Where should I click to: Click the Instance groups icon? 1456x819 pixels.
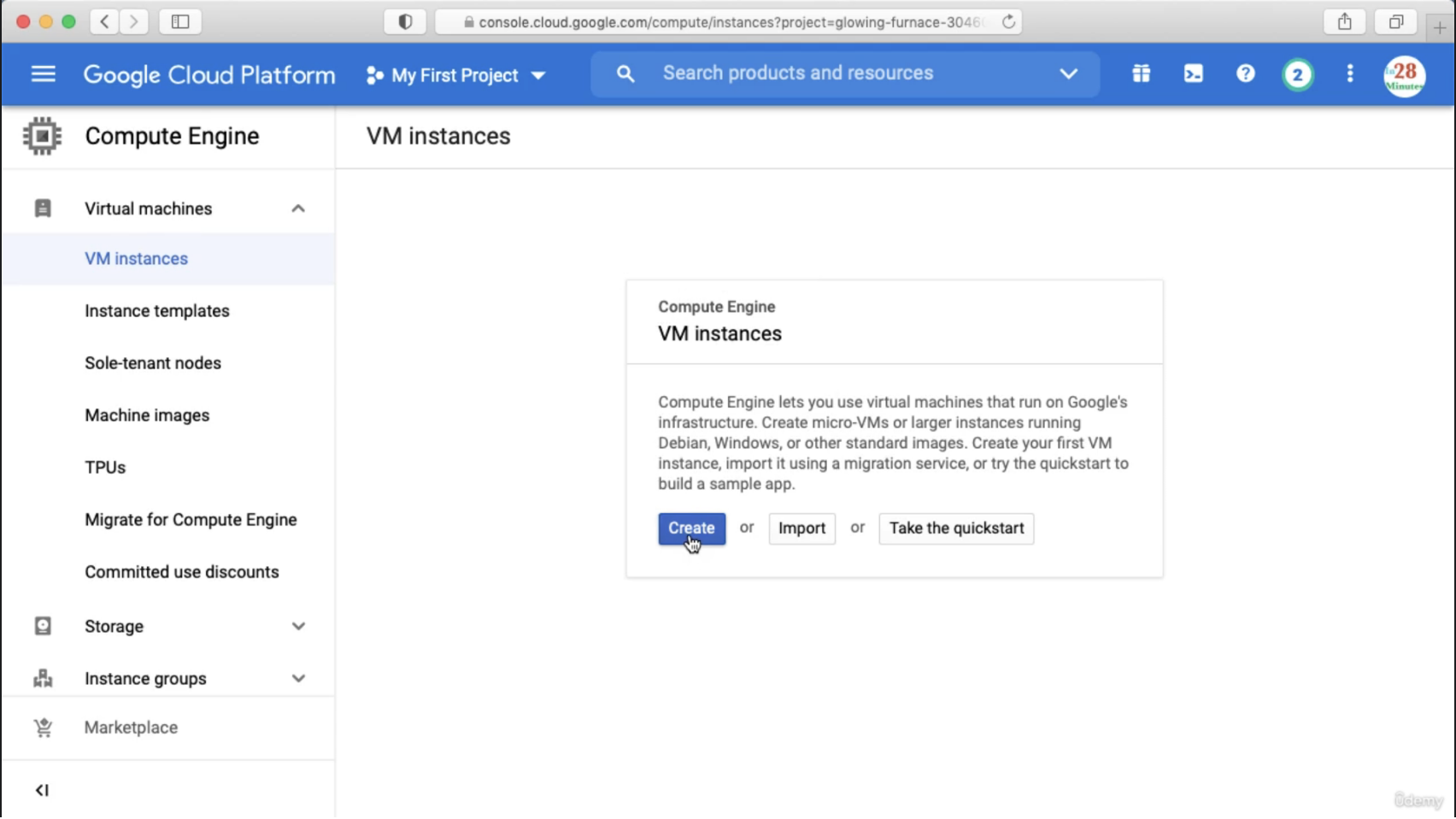pos(43,679)
